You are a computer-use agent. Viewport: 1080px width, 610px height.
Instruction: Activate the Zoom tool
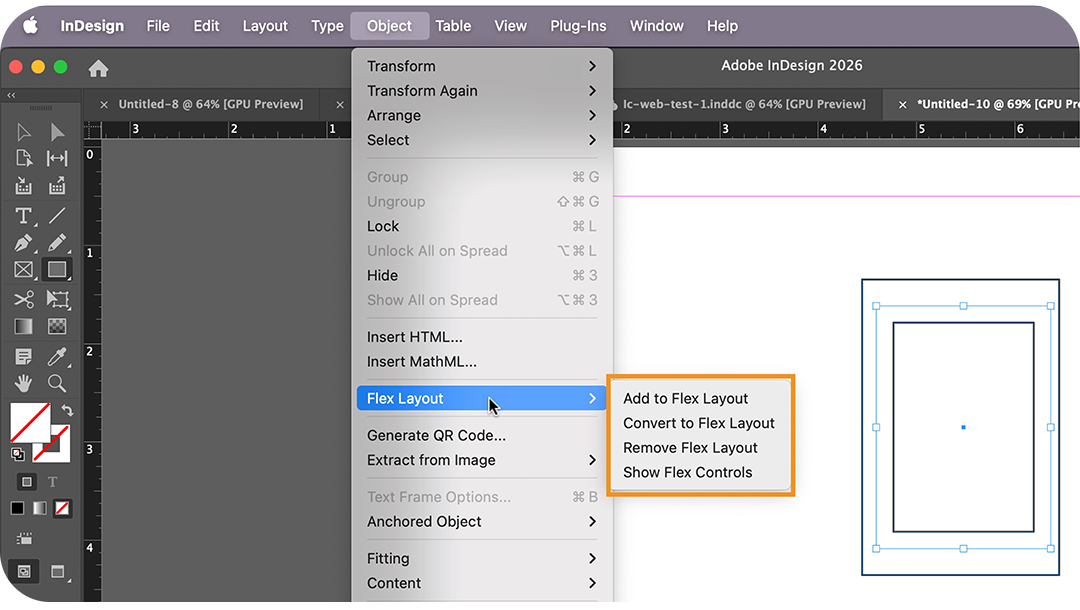click(x=57, y=383)
